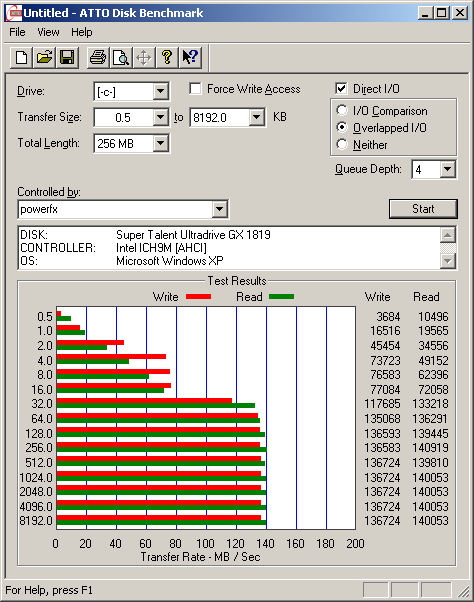Click the Super Talent Ultradrive GX 1819 text
This screenshot has height=602, width=474.
193,235
